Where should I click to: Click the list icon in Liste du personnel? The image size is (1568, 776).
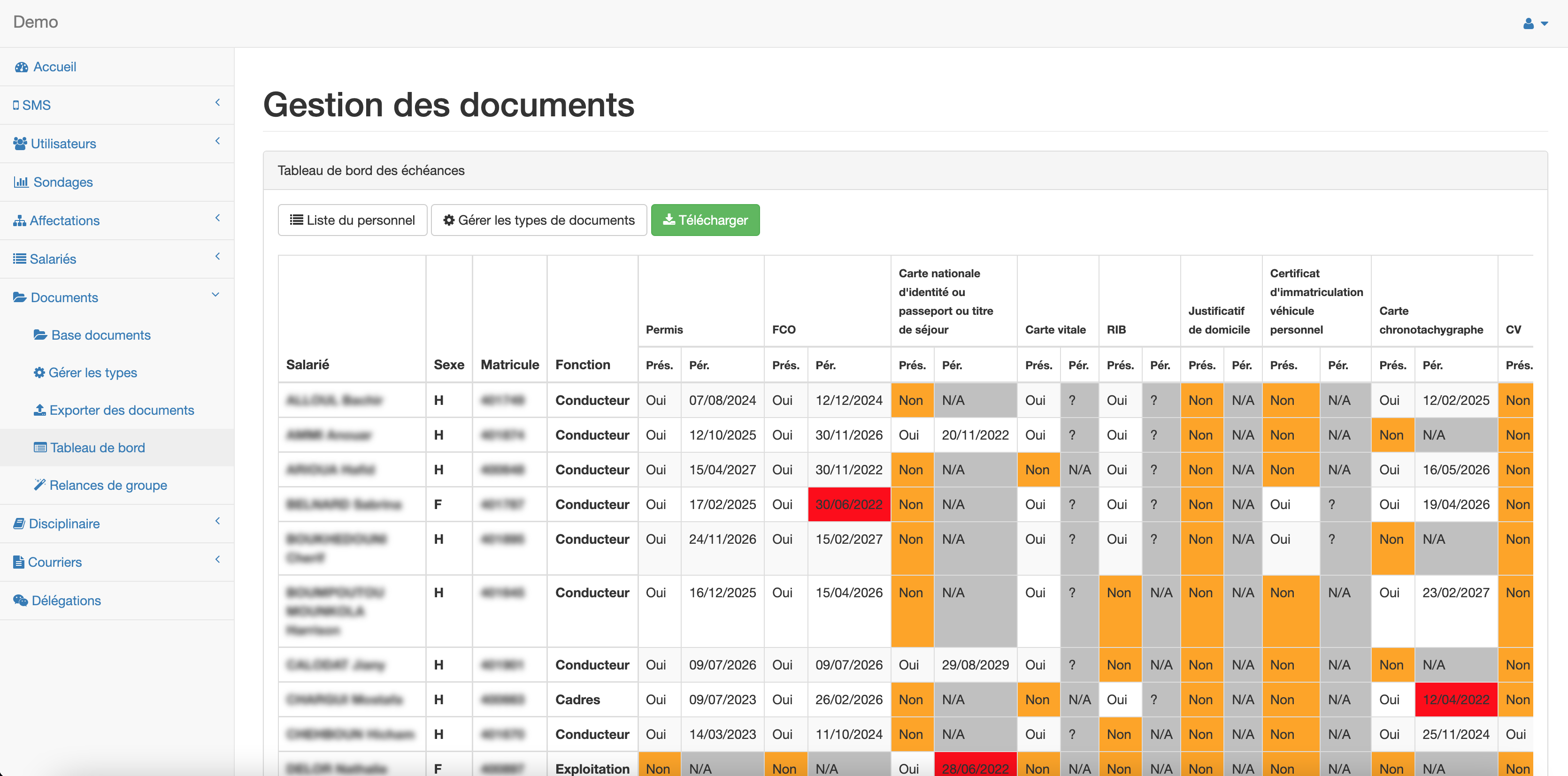click(x=296, y=220)
